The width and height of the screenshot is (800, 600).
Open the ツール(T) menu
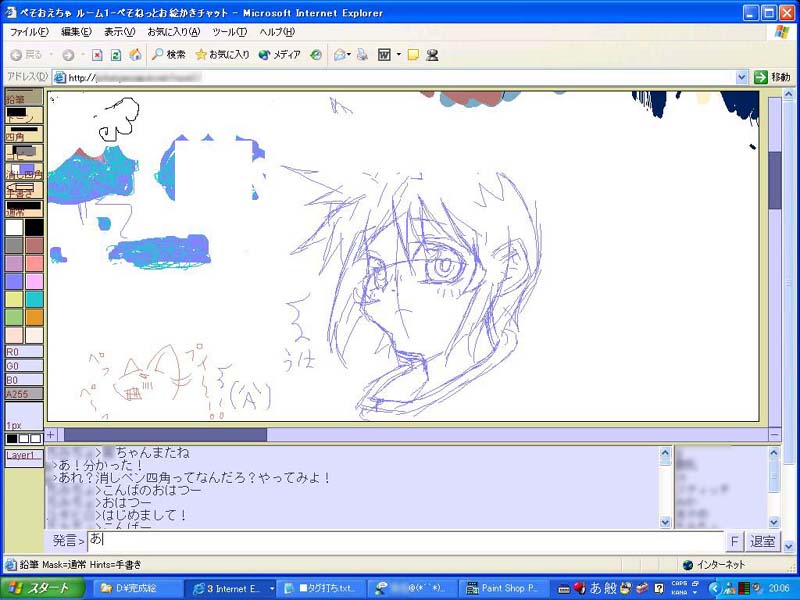point(229,32)
